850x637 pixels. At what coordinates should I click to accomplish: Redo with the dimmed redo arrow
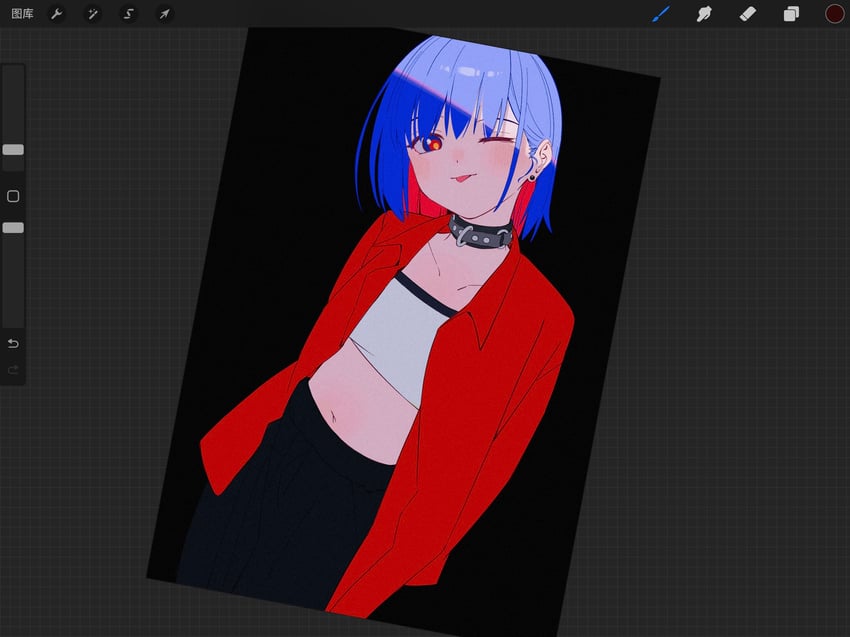tap(13, 370)
